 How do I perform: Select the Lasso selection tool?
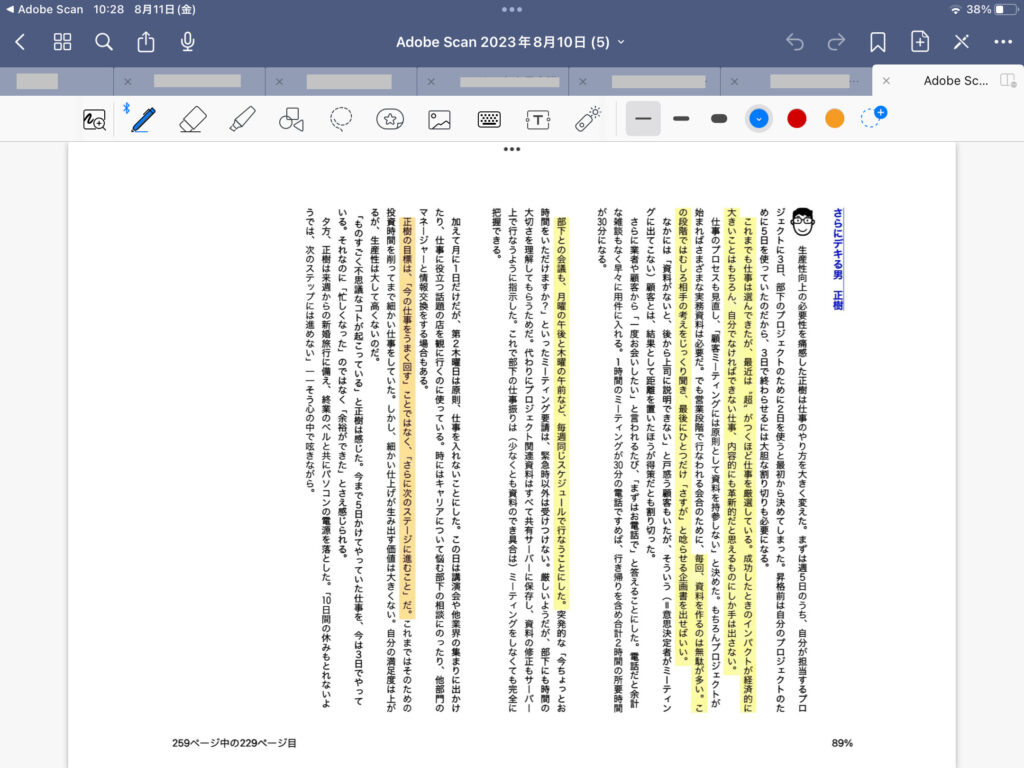[341, 119]
